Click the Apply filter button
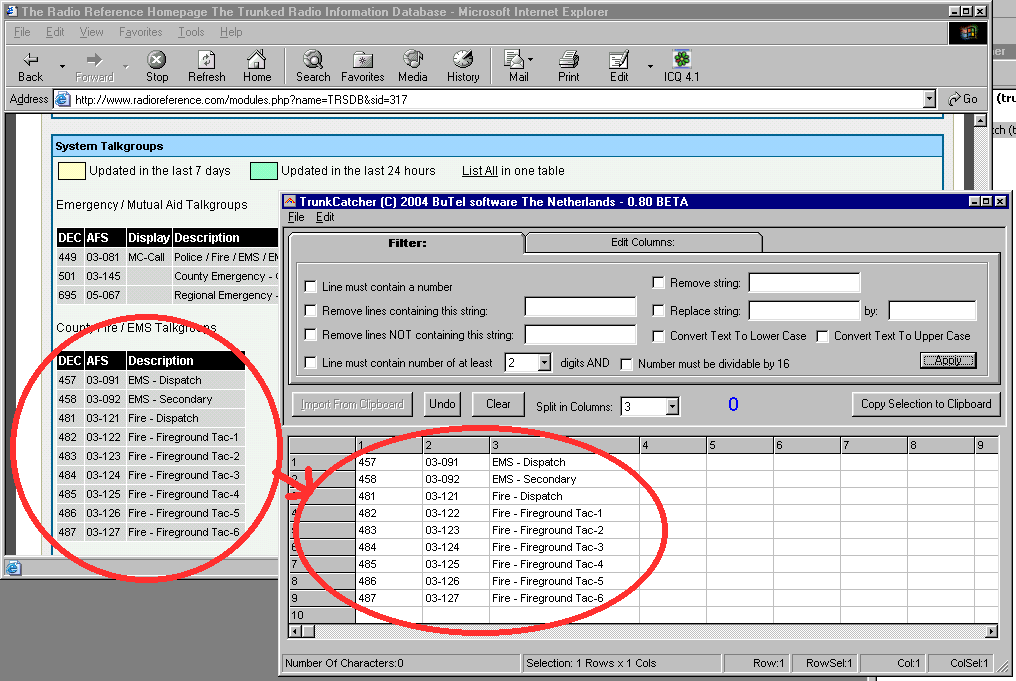 947,360
